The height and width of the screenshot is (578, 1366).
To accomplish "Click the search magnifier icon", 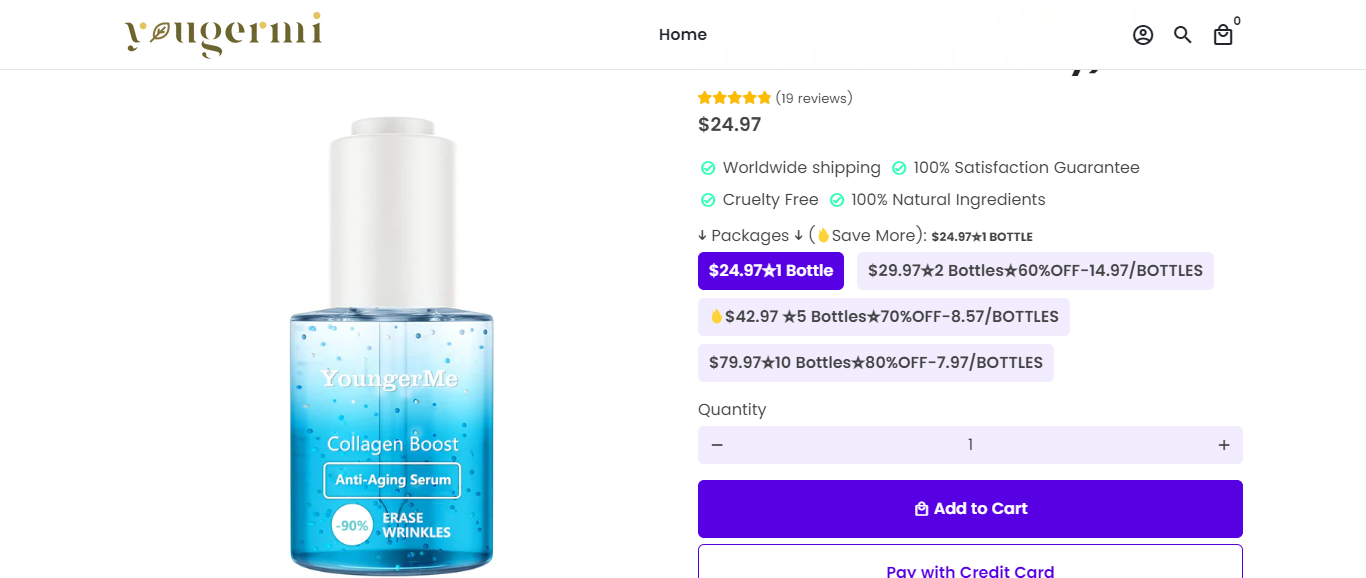I will click(x=1183, y=35).
